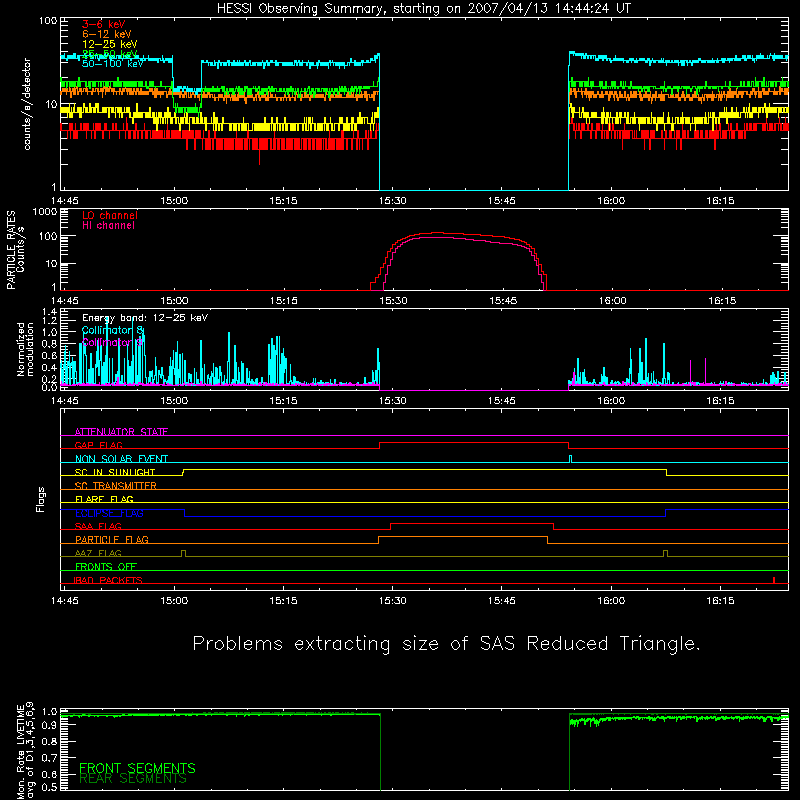This screenshot has height=800, width=800.
Task: Click the 'Energy band: 12-25 keV' text
Action: (x=145, y=318)
